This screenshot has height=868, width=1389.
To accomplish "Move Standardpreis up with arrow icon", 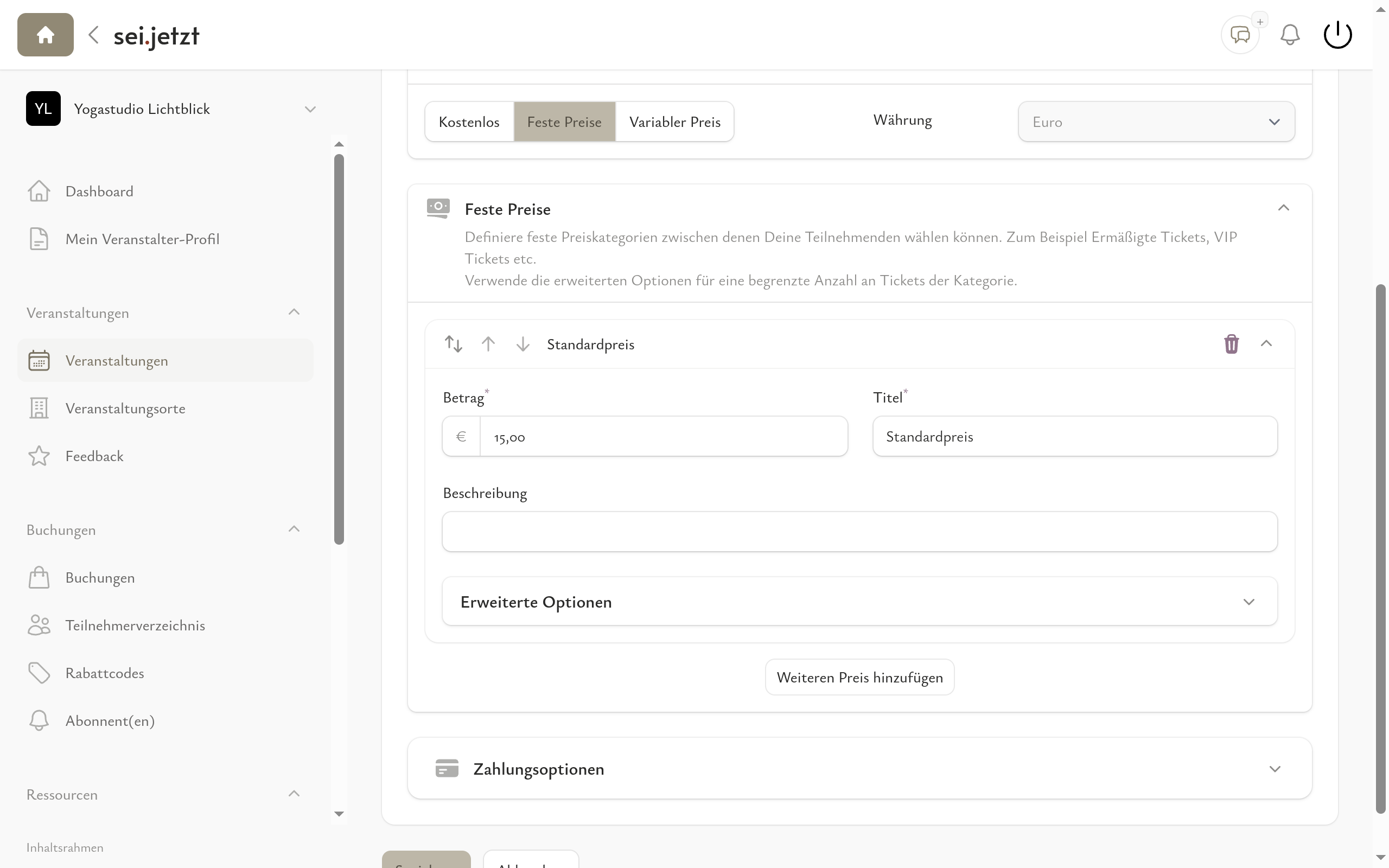I will (488, 344).
